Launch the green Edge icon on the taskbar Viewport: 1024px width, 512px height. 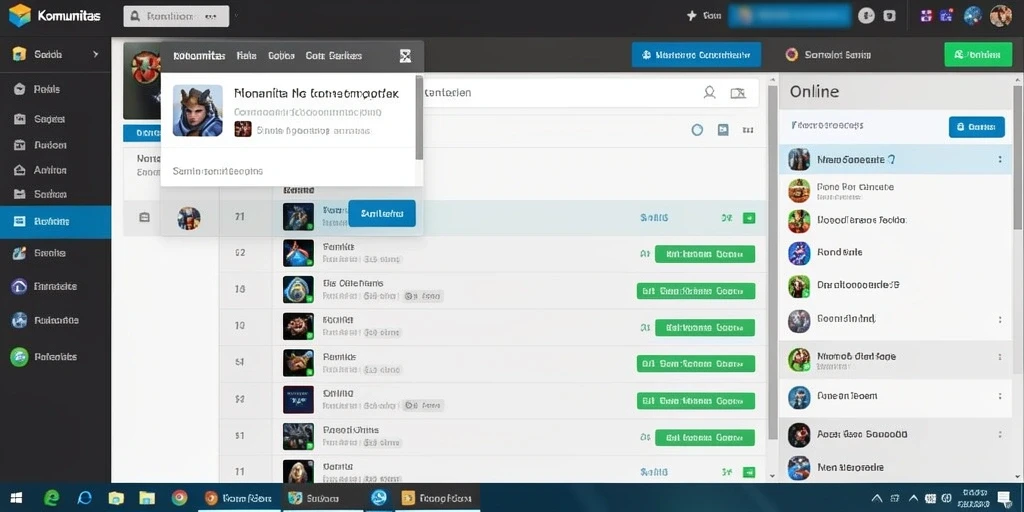tap(52, 498)
